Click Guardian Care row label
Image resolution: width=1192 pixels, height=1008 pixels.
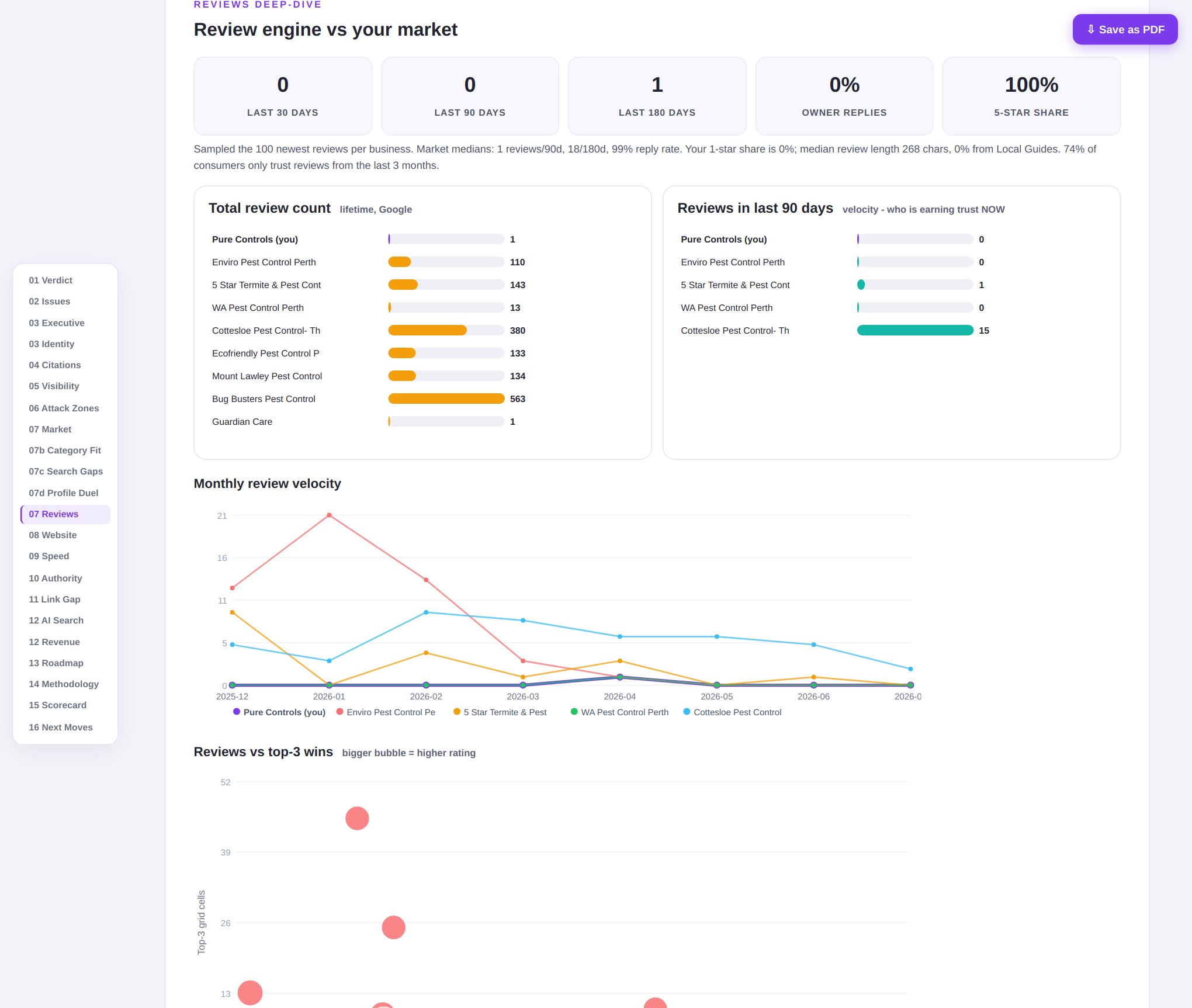(x=242, y=421)
